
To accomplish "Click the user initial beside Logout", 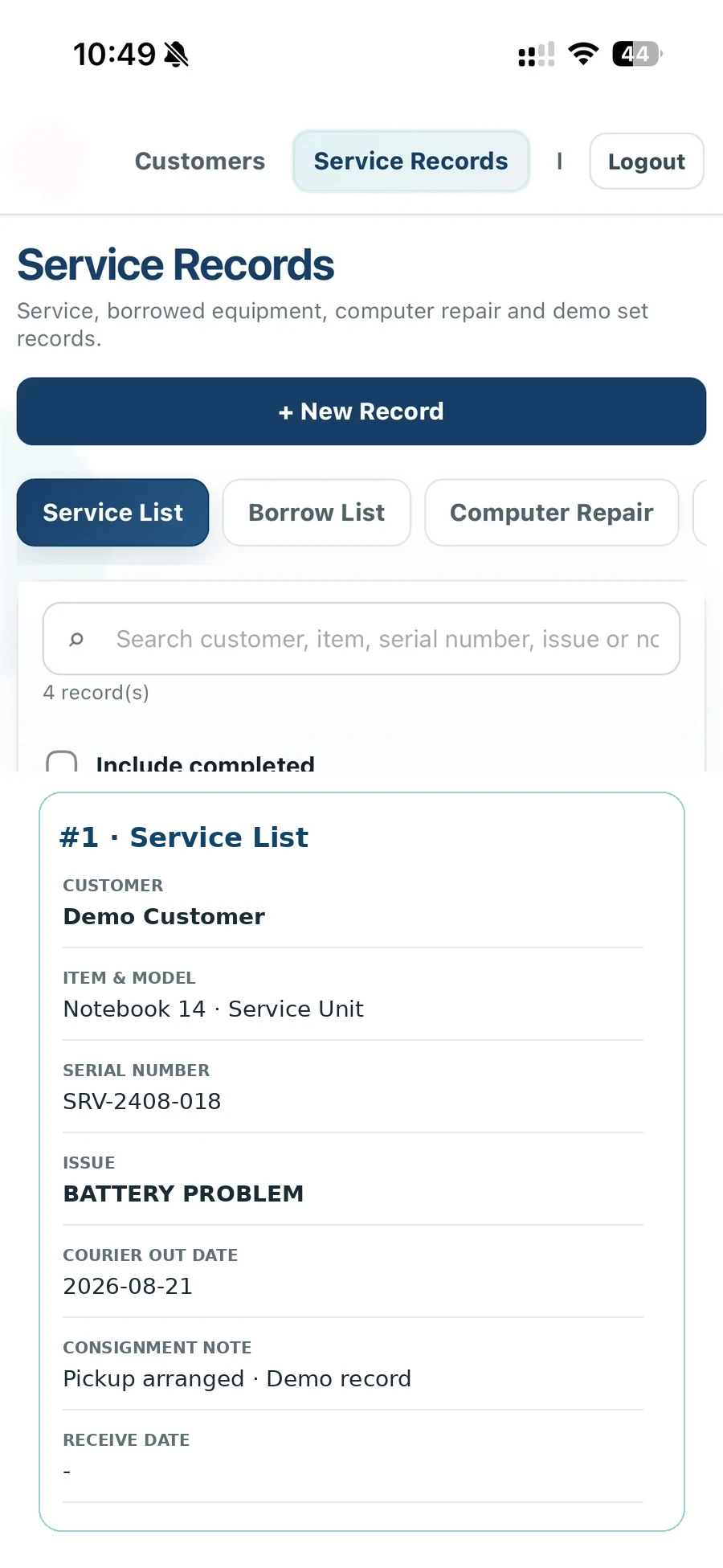I will pyautogui.click(x=559, y=162).
